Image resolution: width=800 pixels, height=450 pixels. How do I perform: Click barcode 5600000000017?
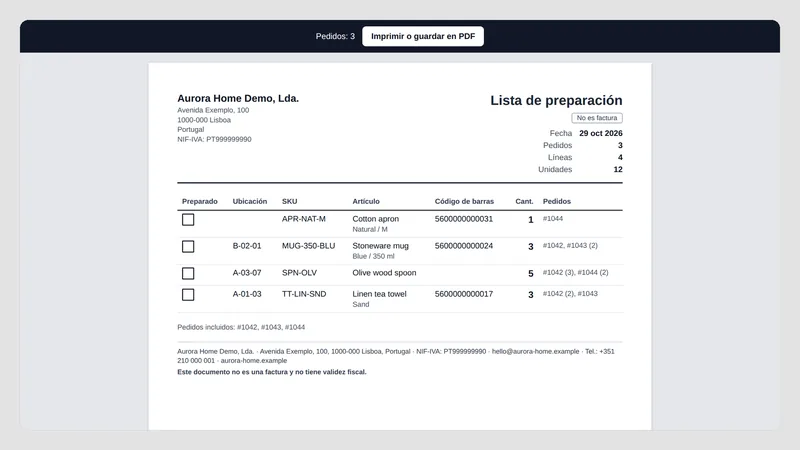click(x=464, y=294)
